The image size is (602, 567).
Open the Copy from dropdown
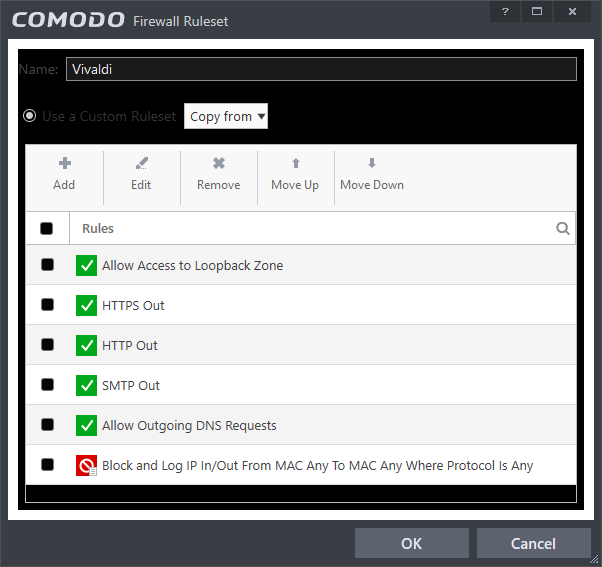pyautogui.click(x=226, y=116)
